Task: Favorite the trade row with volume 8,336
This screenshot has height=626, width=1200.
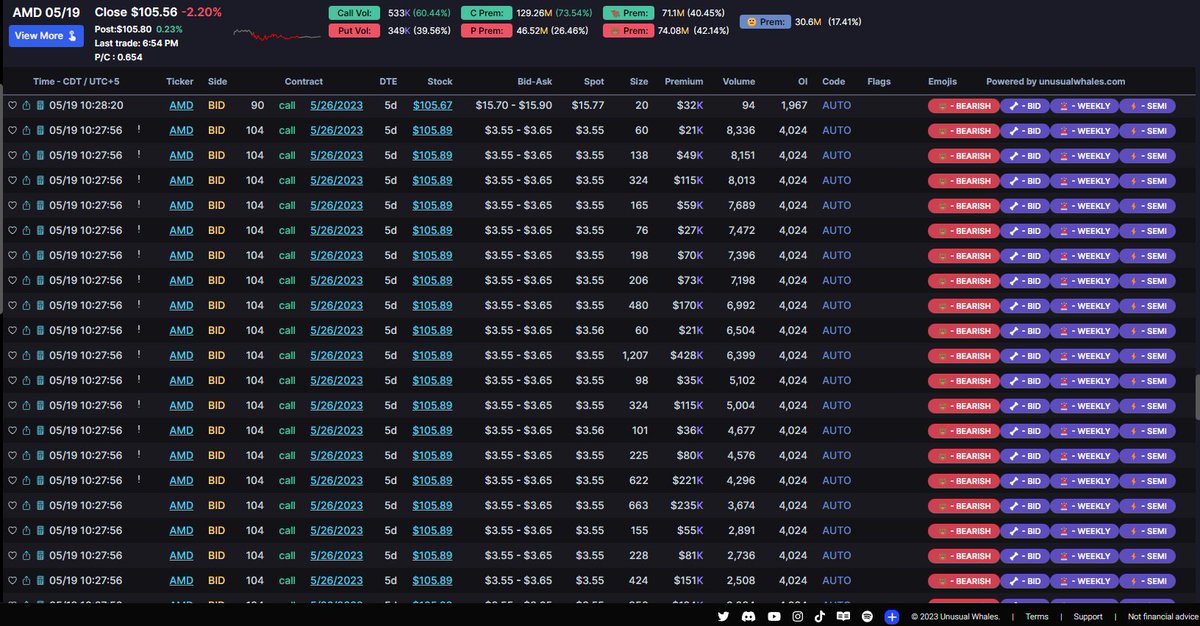Action: (13, 130)
